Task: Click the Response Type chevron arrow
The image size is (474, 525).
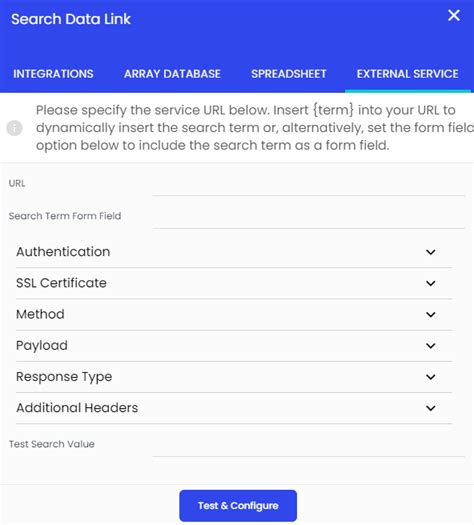Action: point(431,377)
